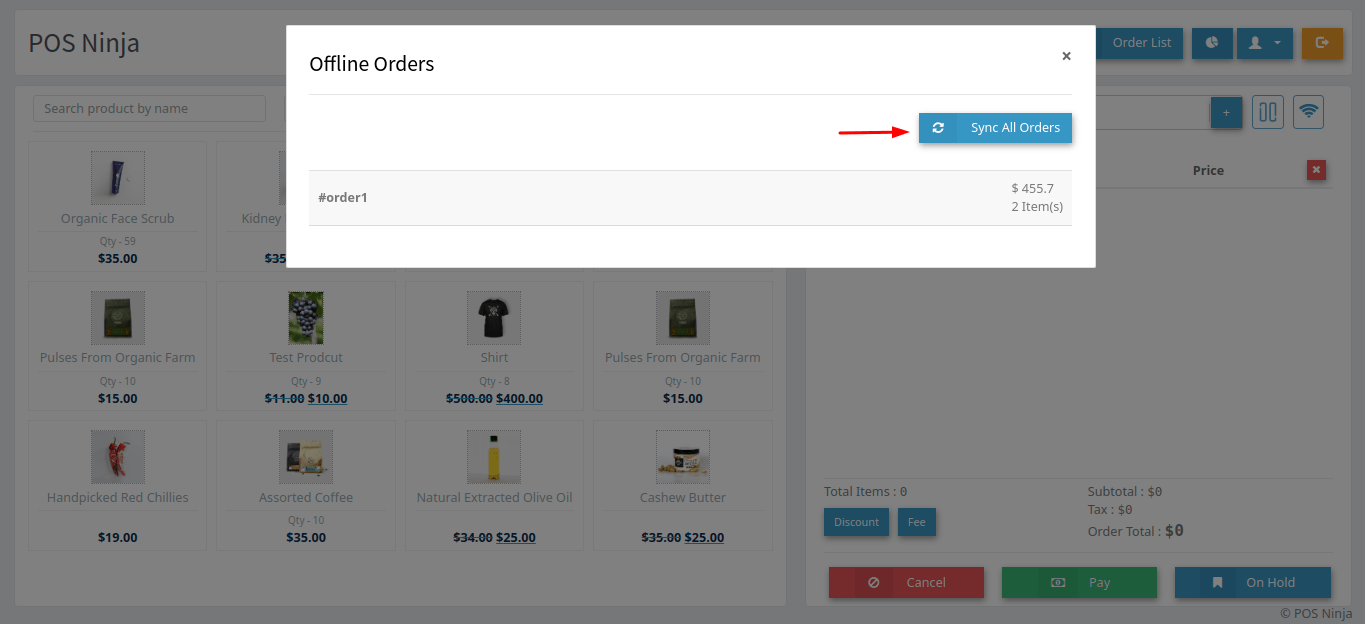Click the red clear cart X icon
Image resolution: width=1365 pixels, height=624 pixels.
(x=1316, y=170)
